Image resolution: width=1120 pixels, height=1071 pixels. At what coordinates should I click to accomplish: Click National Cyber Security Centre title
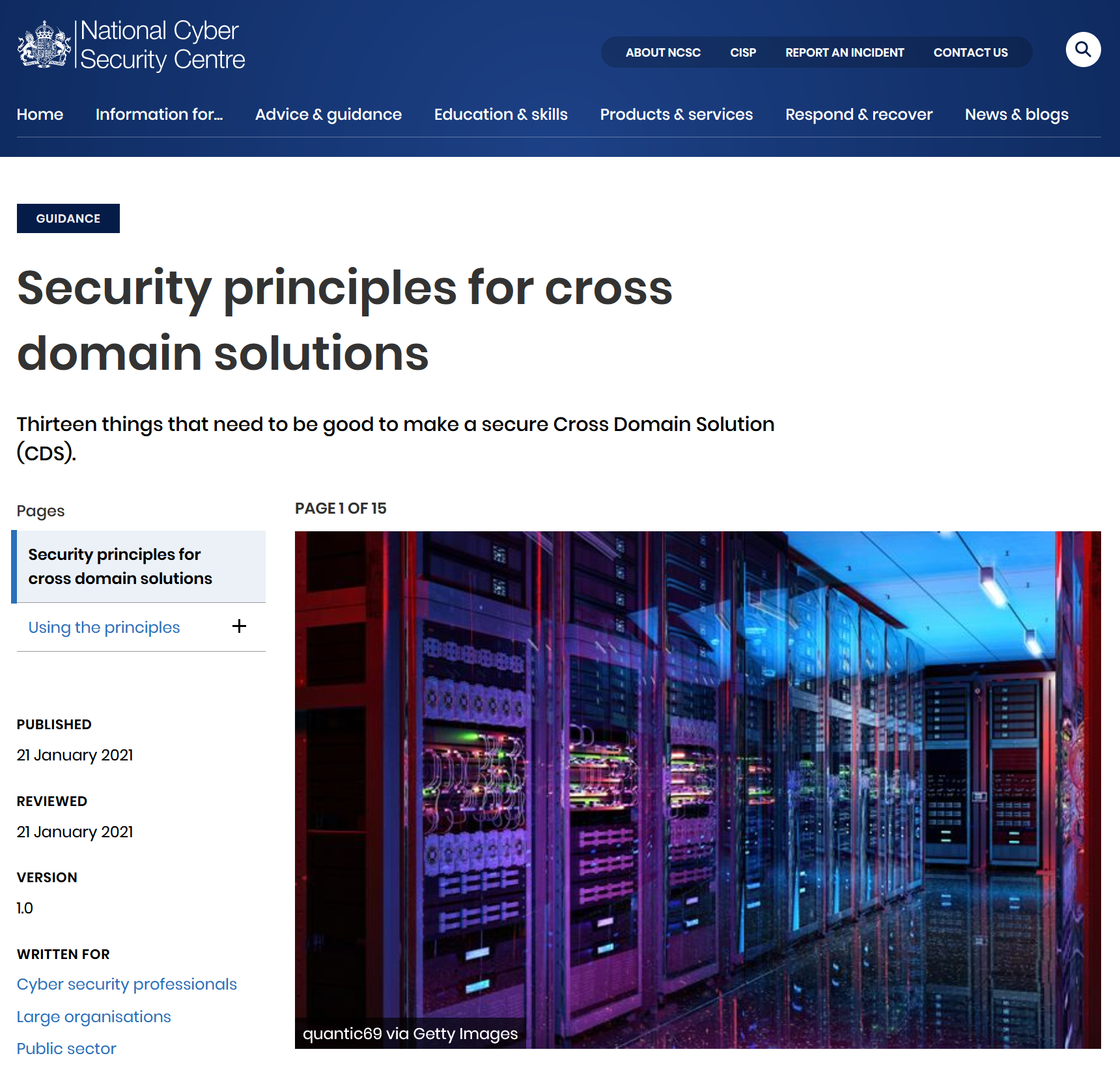tap(162, 45)
